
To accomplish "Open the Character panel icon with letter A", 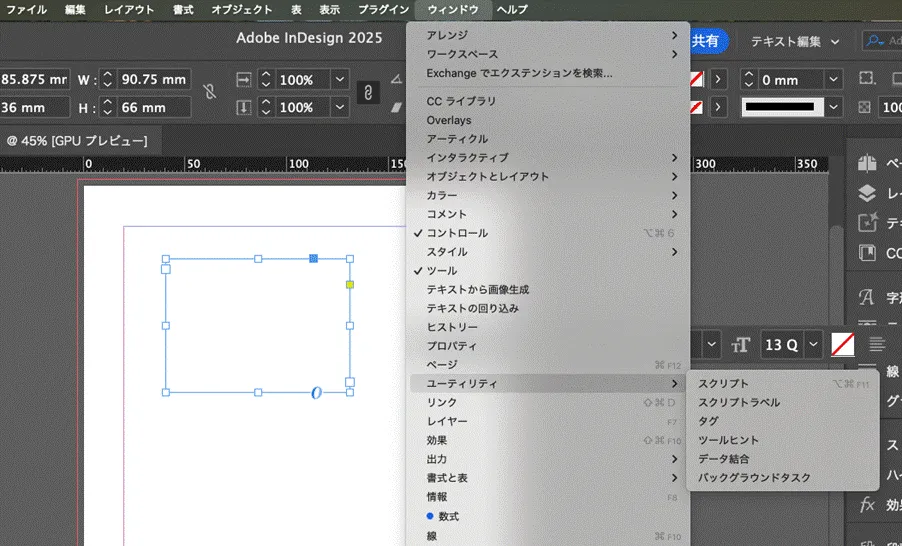I will (866, 297).
